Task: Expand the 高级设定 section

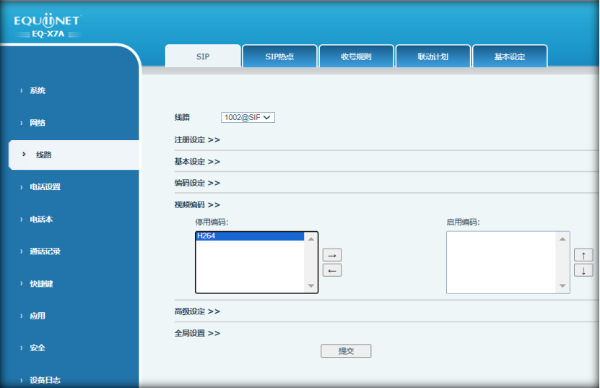Action: 197,311
